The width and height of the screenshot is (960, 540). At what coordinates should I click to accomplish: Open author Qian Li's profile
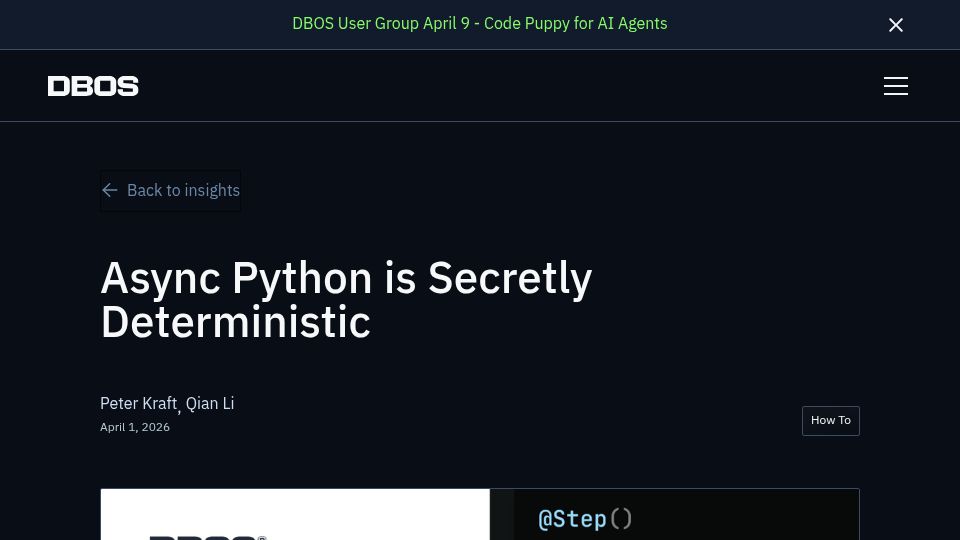pos(210,403)
